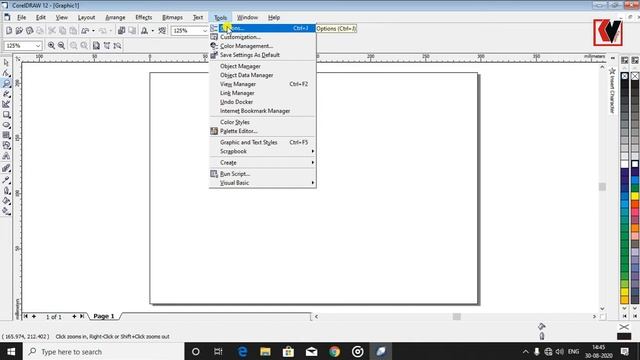Screen dimensions: 640x360
Task: Open Color Styles from the Tools menu
Action: (x=263, y=122)
